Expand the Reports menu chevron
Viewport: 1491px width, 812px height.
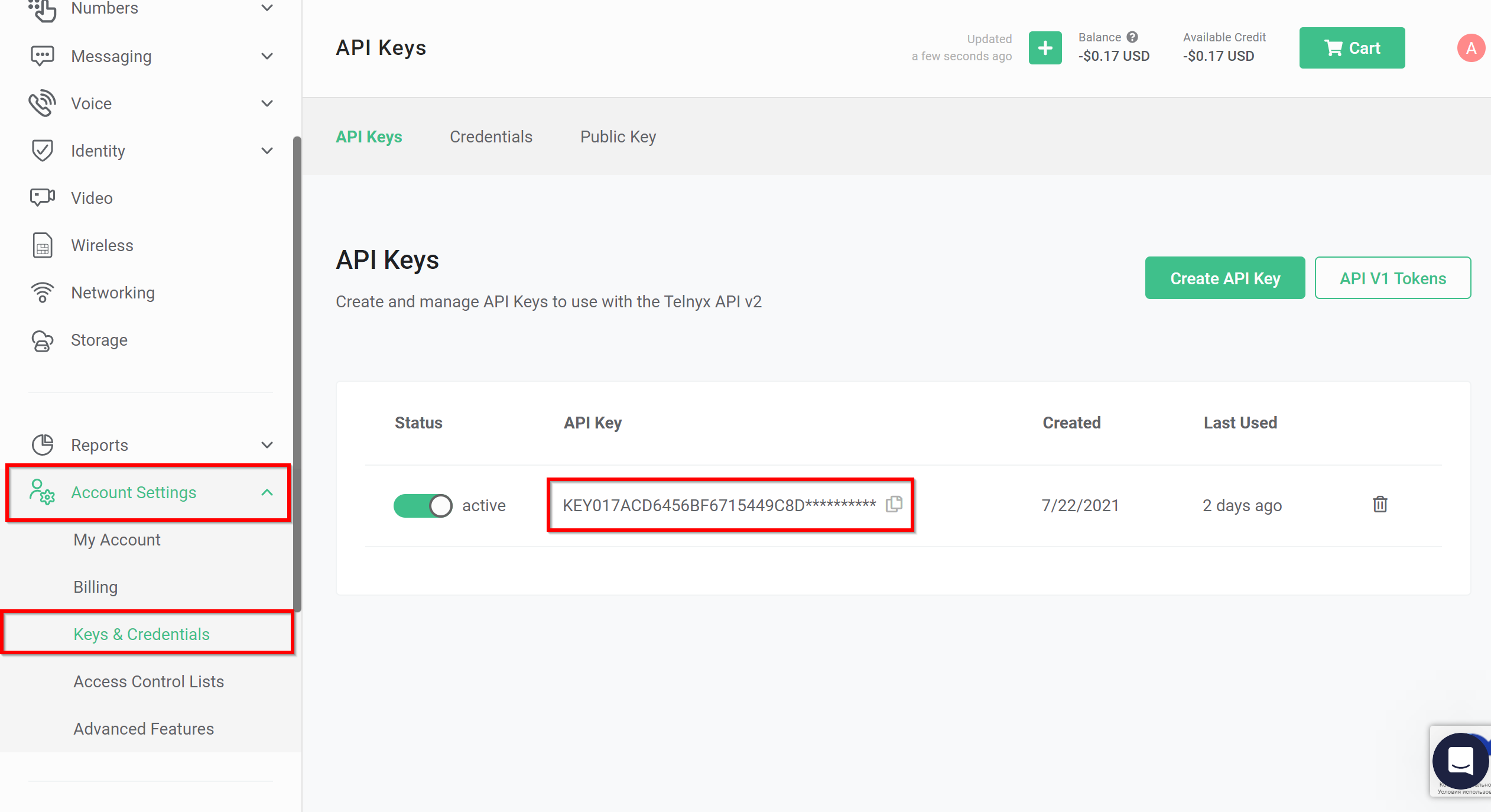point(267,445)
